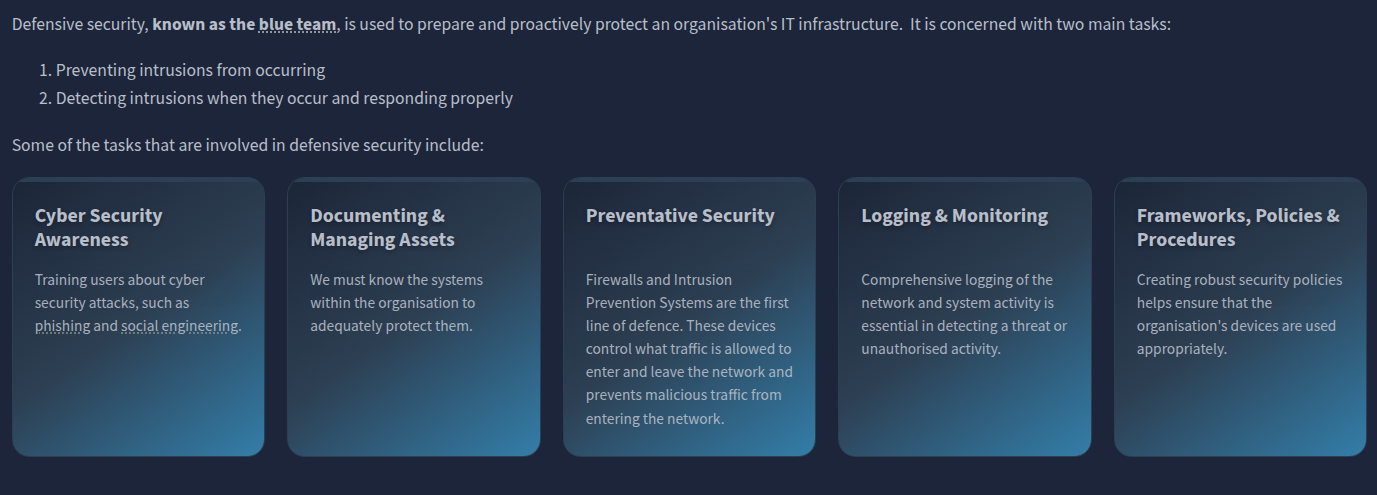The width and height of the screenshot is (1377, 495).
Task: Click the "Detecting intrusions when they occur" list item
Action: [x=284, y=98]
